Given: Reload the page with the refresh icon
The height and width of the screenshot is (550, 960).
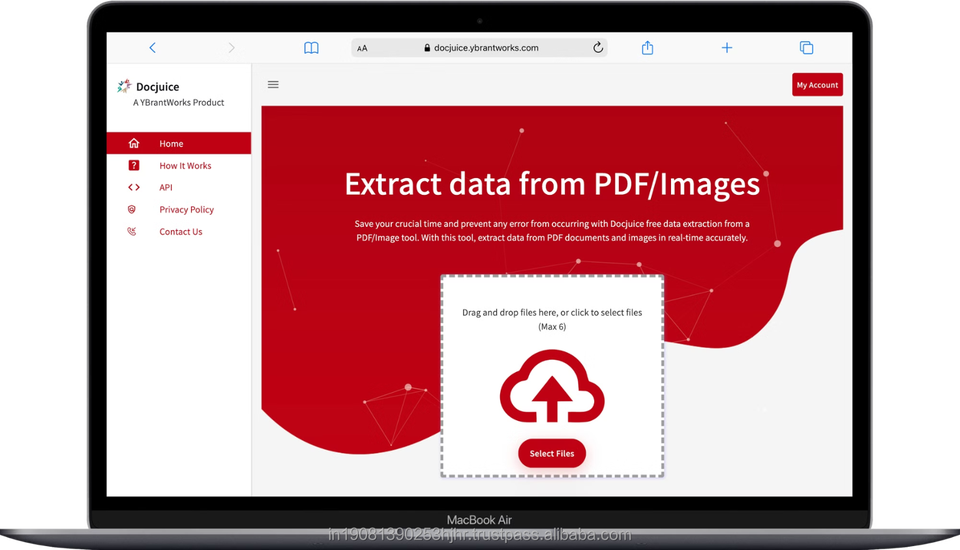Looking at the screenshot, I should (x=598, y=47).
